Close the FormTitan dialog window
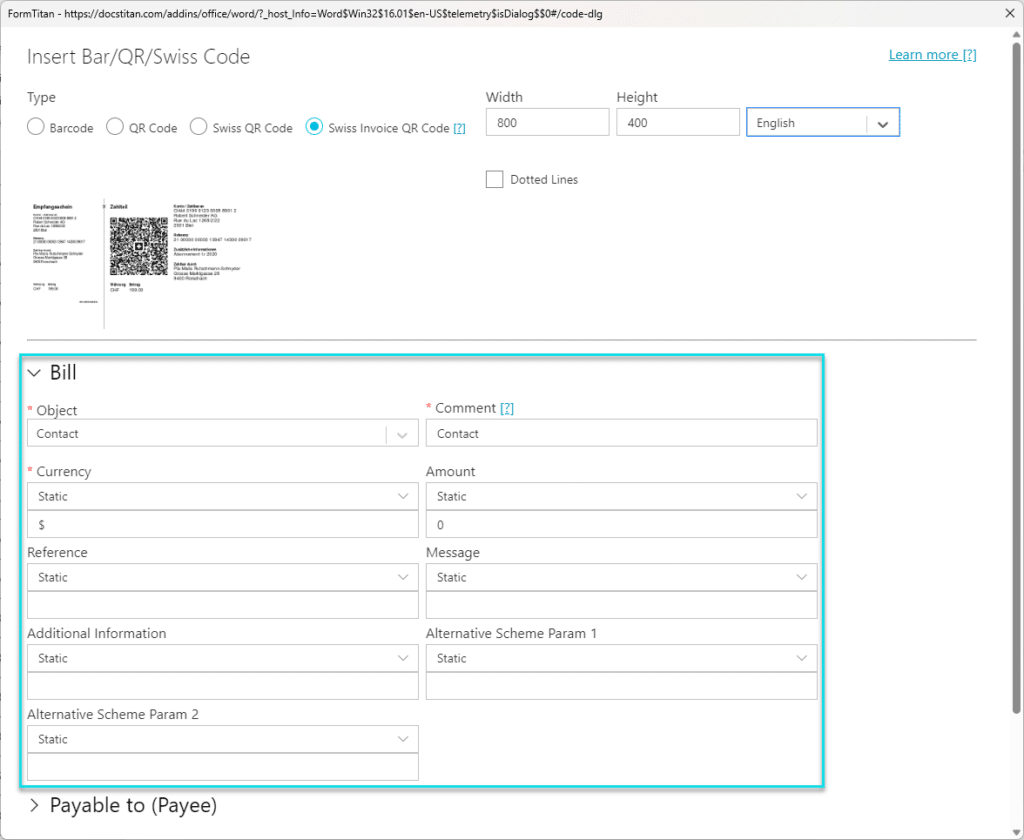 1005,14
